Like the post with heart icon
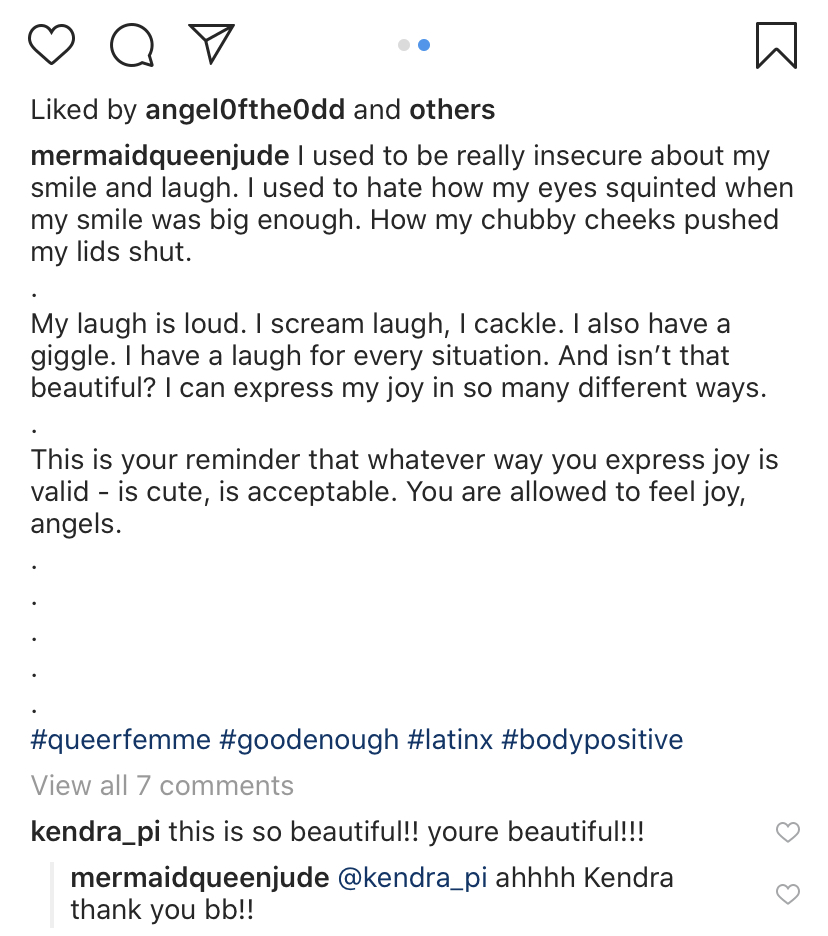This screenshot has width=828, height=936. tap(51, 45)
